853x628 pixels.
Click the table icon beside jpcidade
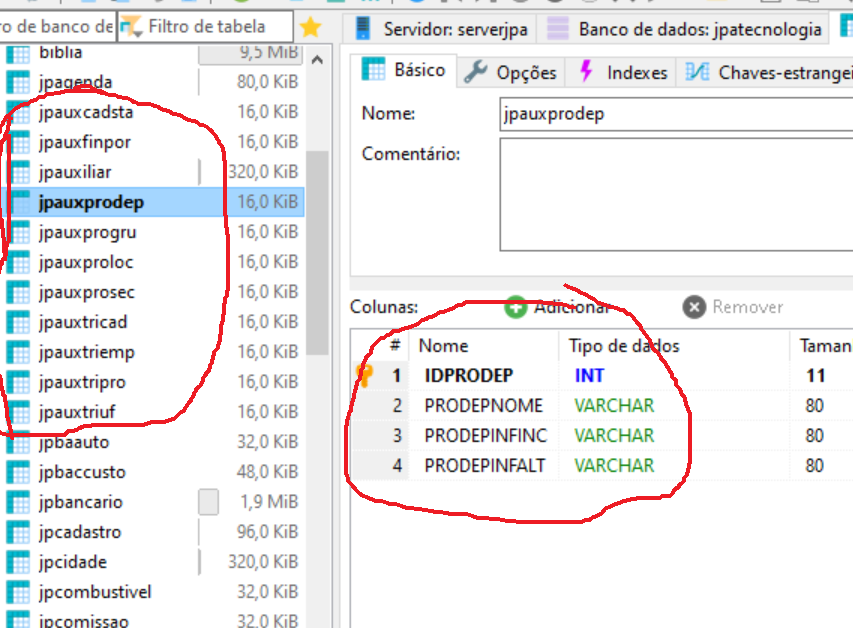(x=18, y=562)
